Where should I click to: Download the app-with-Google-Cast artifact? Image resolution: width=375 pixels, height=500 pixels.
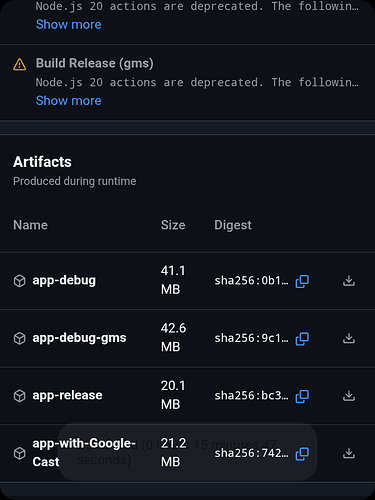[x=349, y=453]
